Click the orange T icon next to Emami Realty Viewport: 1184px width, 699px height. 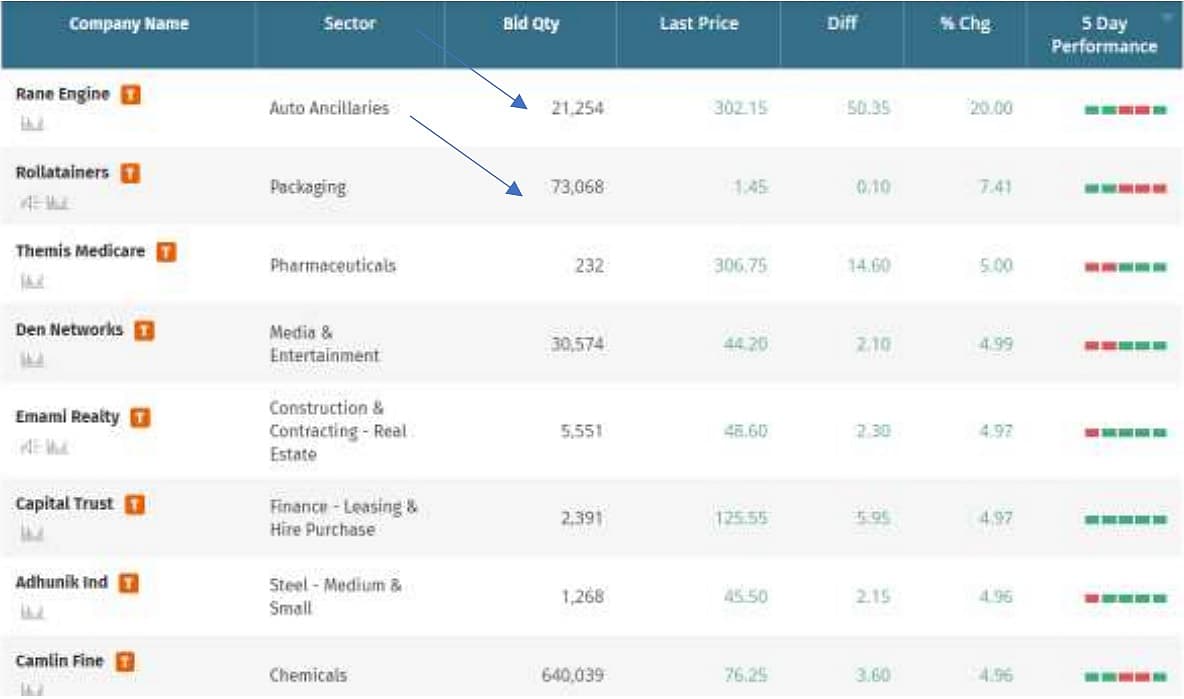coord(141,418)
